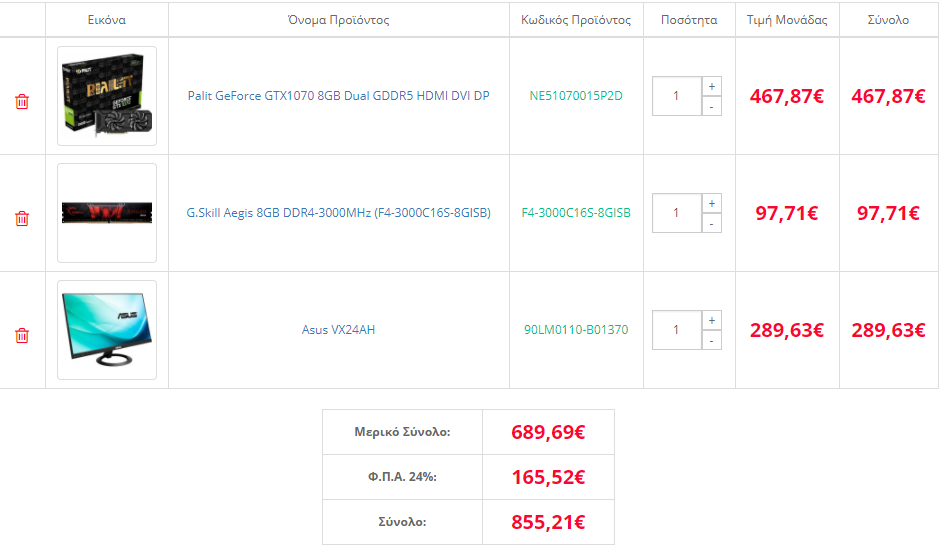Click the Ποσότητα column header

(x=689, y=20)
